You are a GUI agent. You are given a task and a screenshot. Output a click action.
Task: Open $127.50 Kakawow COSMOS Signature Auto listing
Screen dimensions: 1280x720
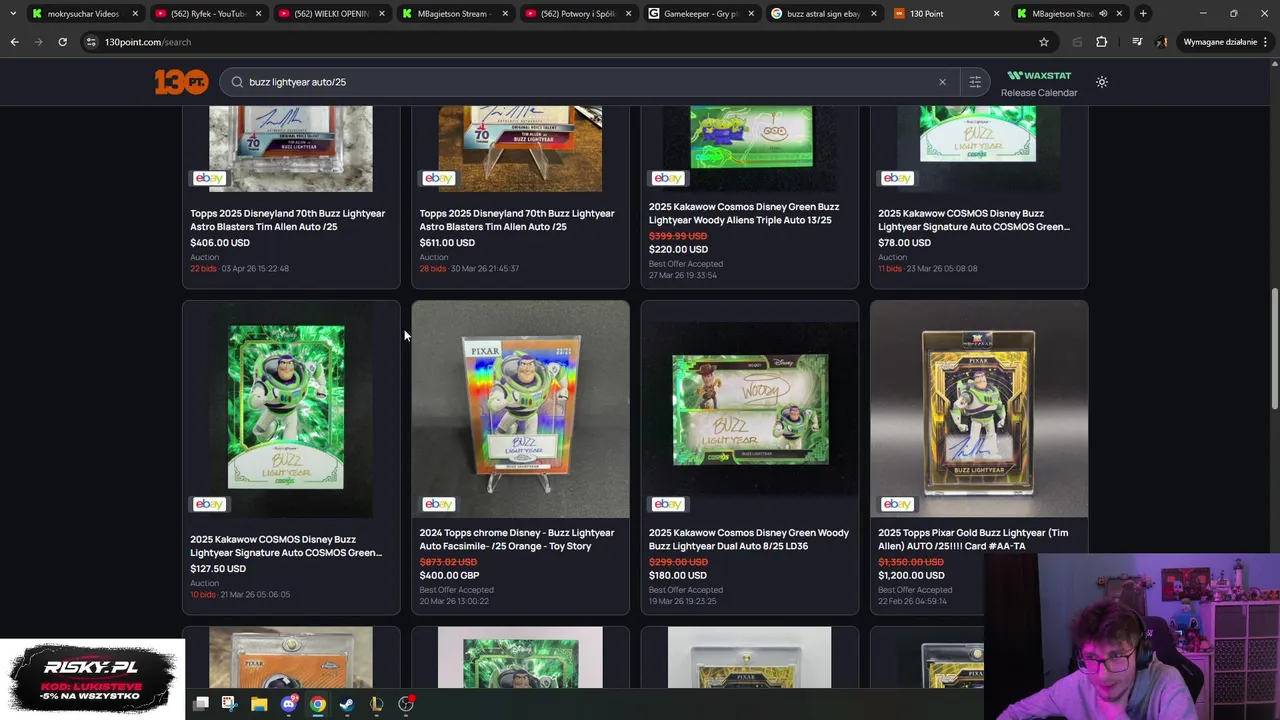pos(286,546)
